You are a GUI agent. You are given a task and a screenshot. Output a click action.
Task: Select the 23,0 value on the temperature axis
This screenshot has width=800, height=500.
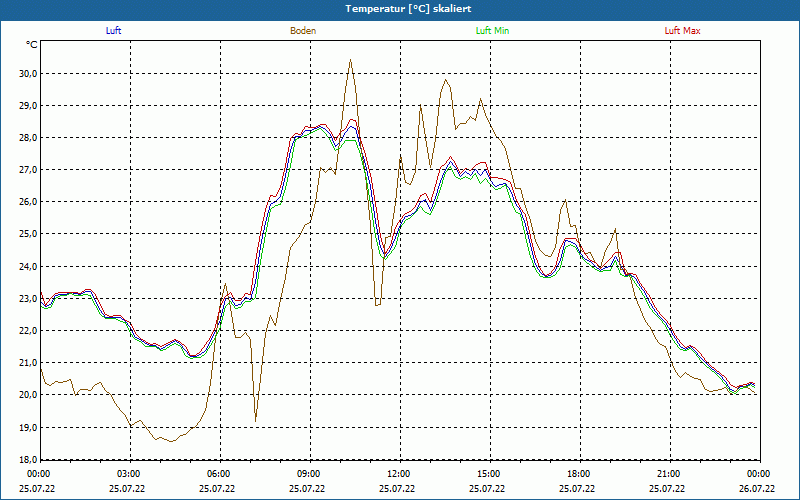click(x=29, y=298)
